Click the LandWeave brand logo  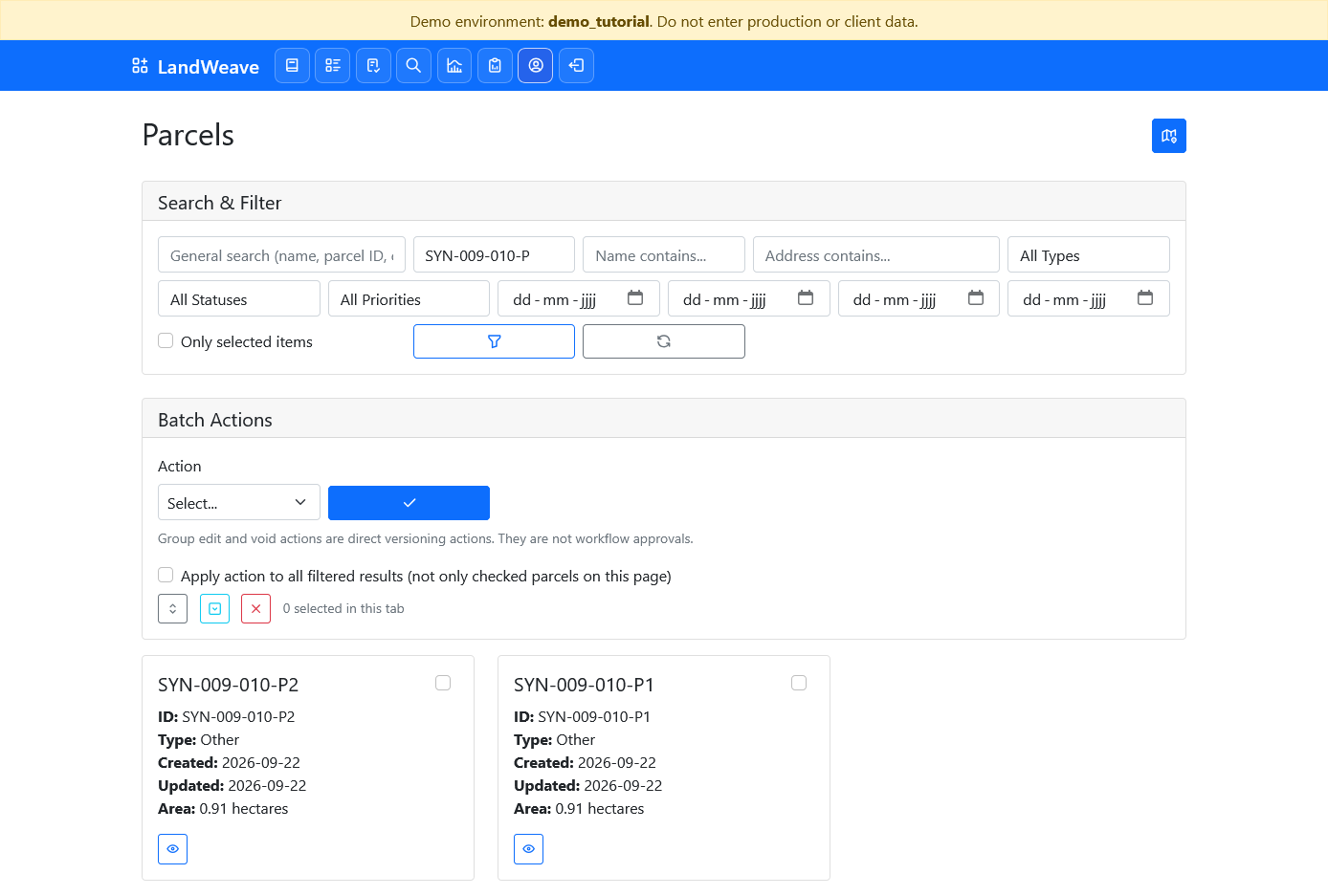[x=195, y=66]
